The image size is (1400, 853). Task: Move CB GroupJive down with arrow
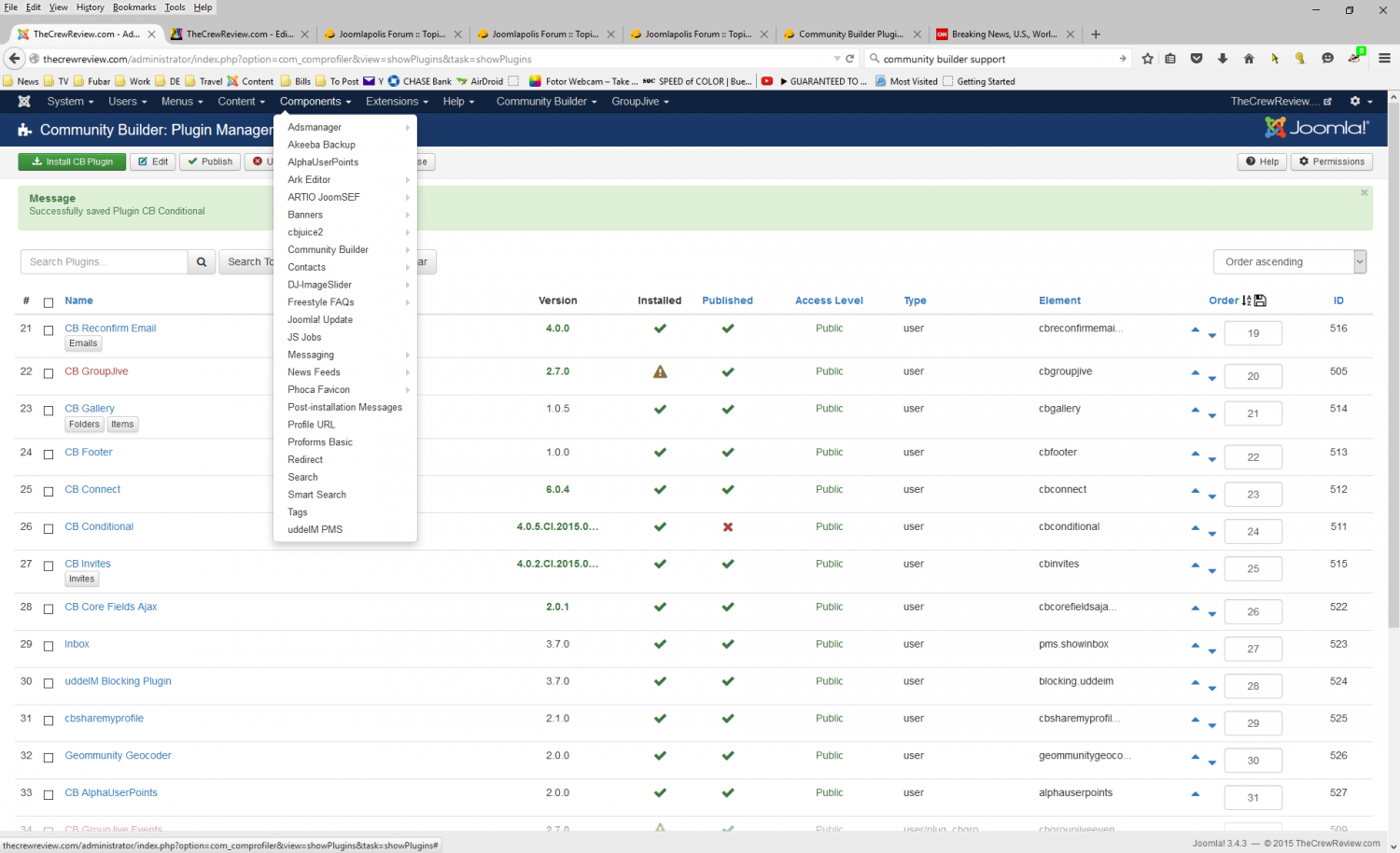1212,378
